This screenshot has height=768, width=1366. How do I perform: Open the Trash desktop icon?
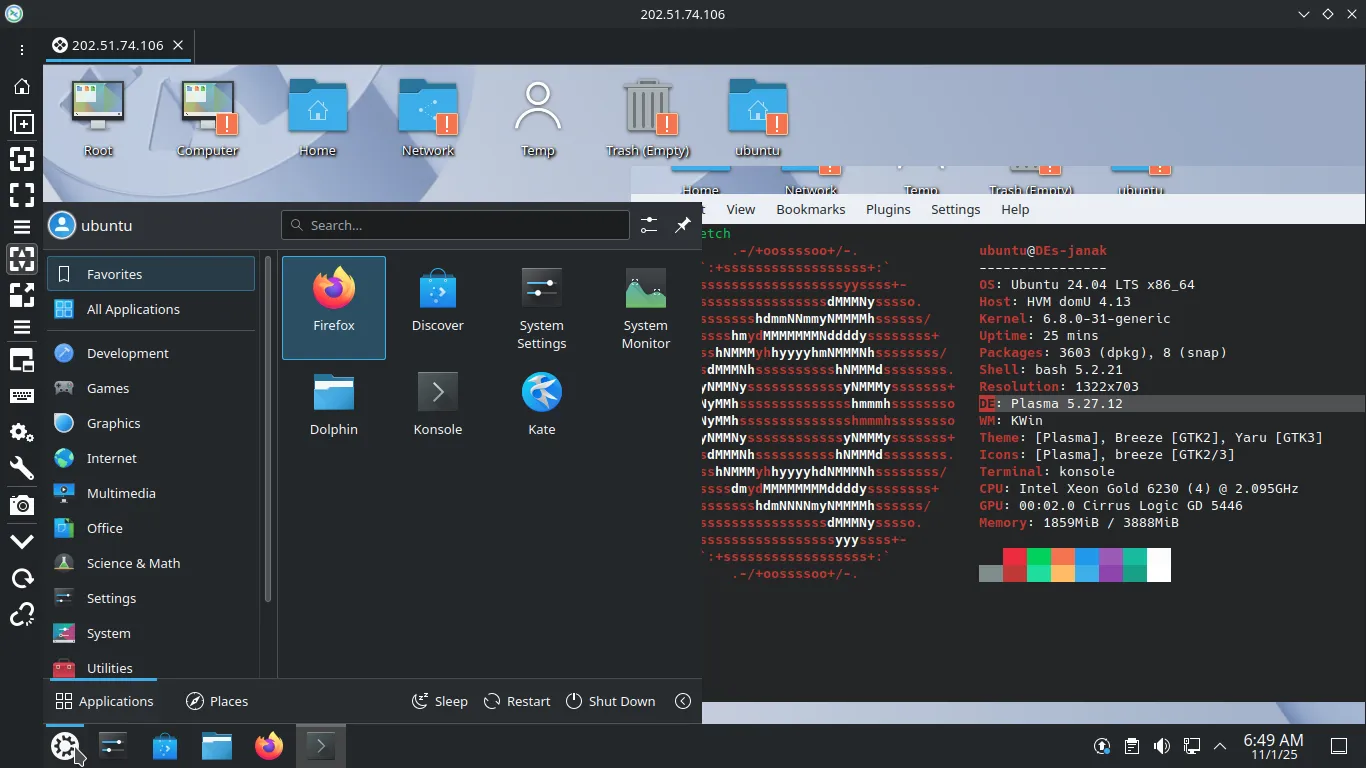coord(648,120)
